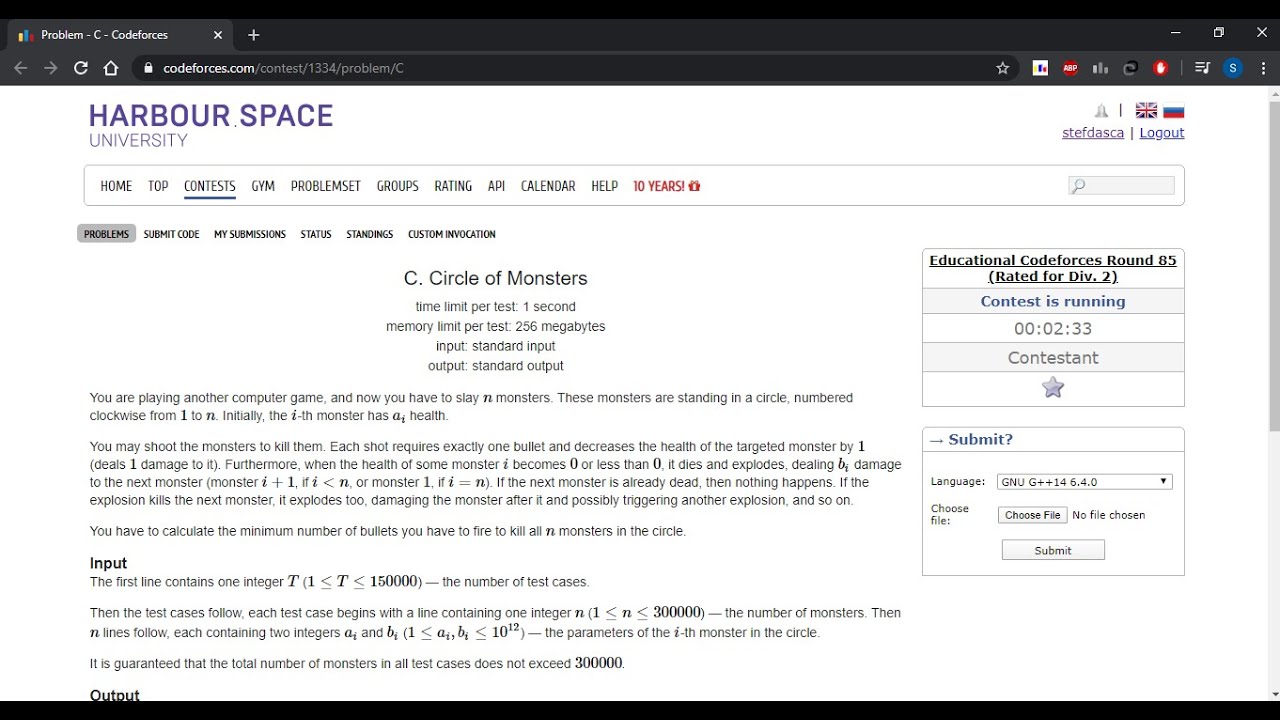Click the Submit button
The width and height of the screenshot is (1280, 720).
pyautogui.click(x=1053, y=550)
